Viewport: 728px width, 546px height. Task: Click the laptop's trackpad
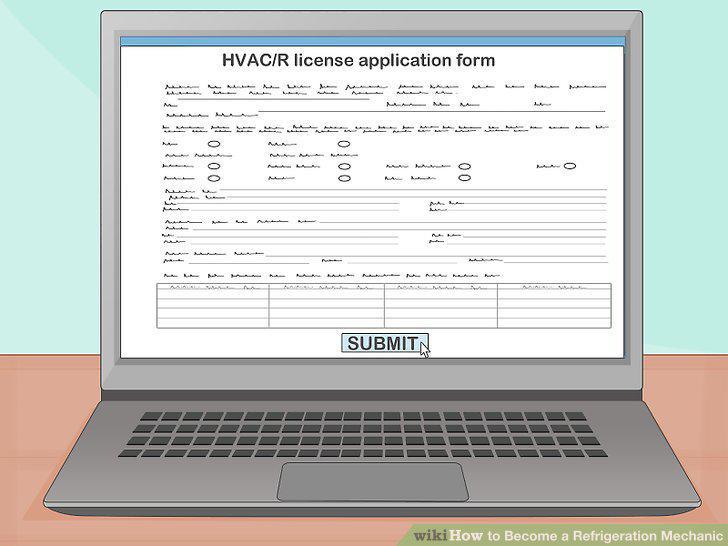(373, 482)
